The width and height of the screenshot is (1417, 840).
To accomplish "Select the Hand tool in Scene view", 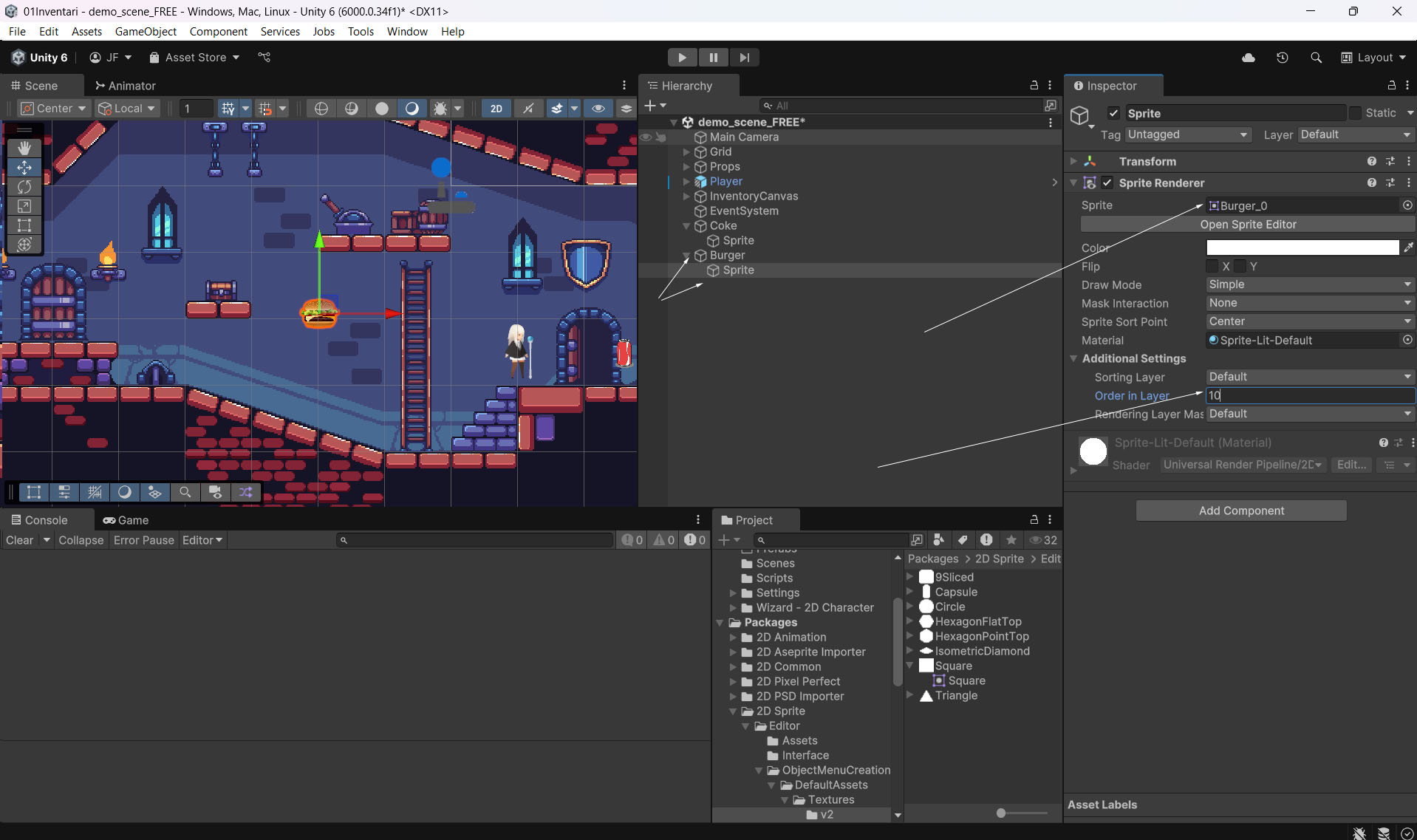I will click(24, 148).
